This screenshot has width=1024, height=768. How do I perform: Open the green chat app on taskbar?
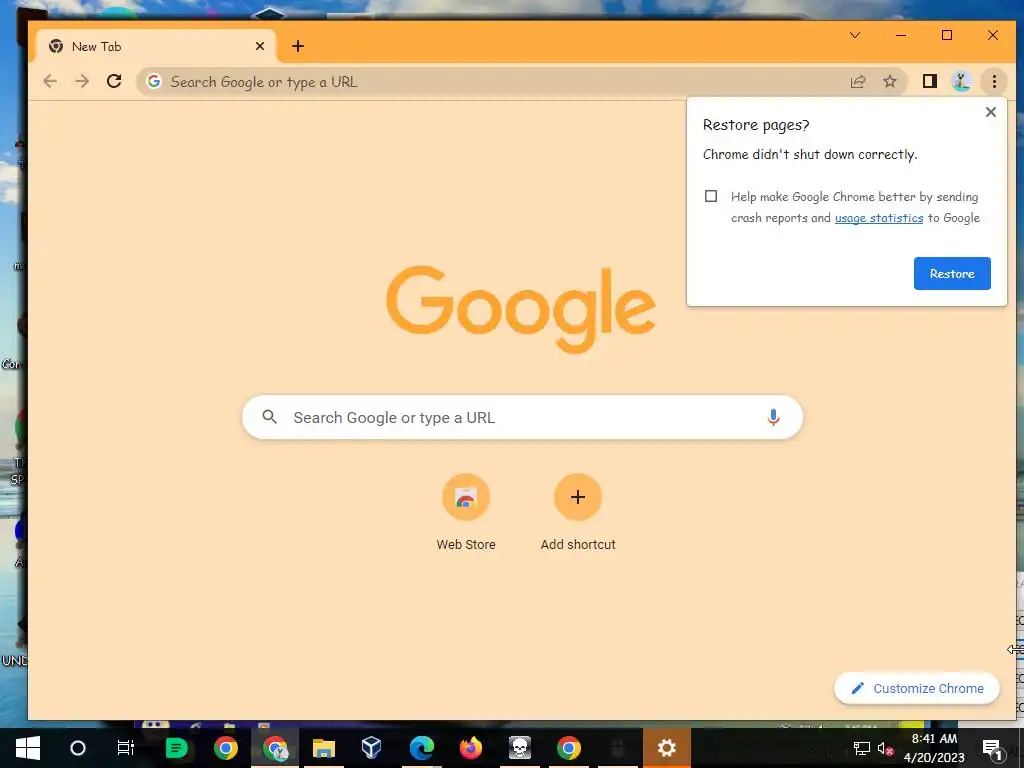(176, 748)
